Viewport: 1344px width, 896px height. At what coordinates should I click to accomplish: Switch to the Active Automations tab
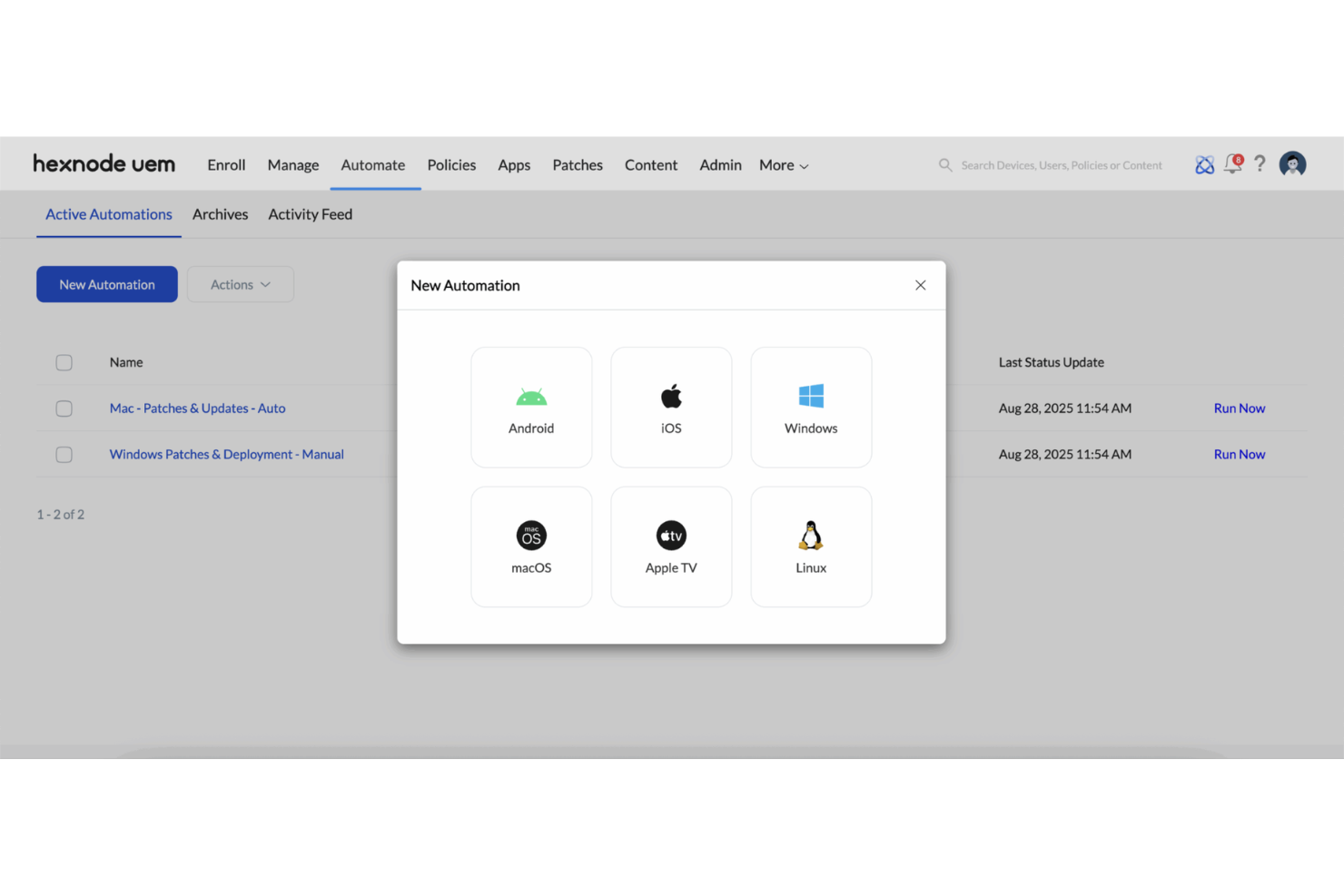click(x=109, y=214)
